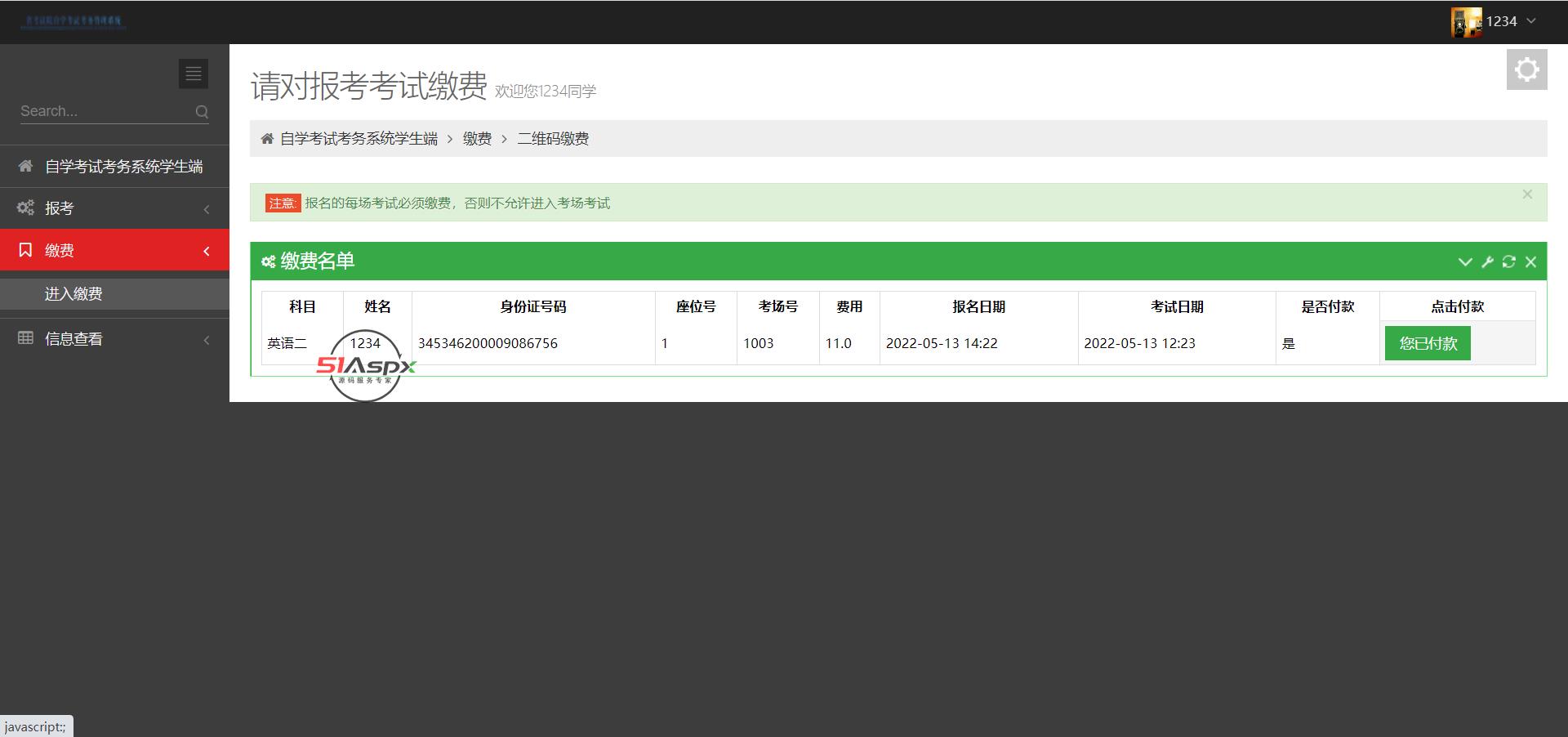Image resolution: width=1568 pixels, height=737 pixels.
Task: Click the 自学考试考务系统学生端 breadcrumb link
Action: pyautogui.click(x=359, y=139)
